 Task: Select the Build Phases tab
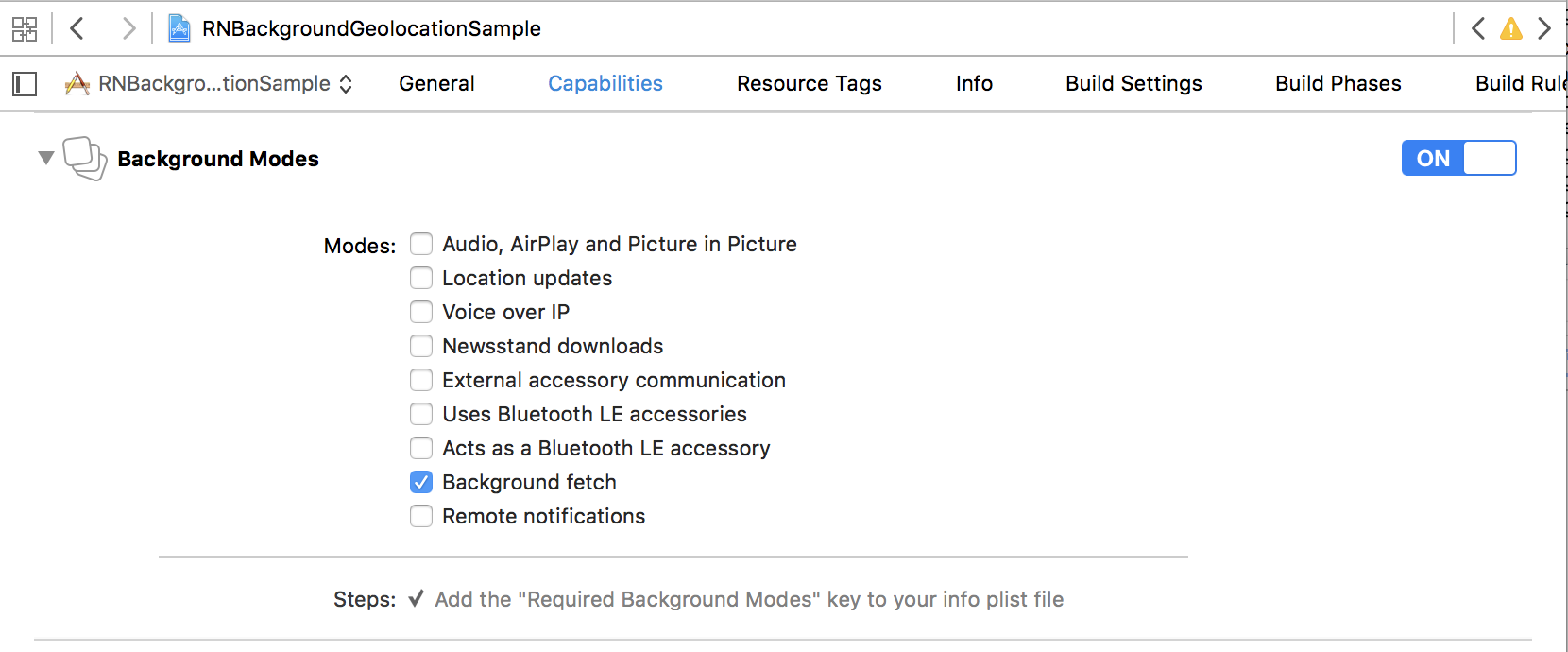[x=1338, y=83]
